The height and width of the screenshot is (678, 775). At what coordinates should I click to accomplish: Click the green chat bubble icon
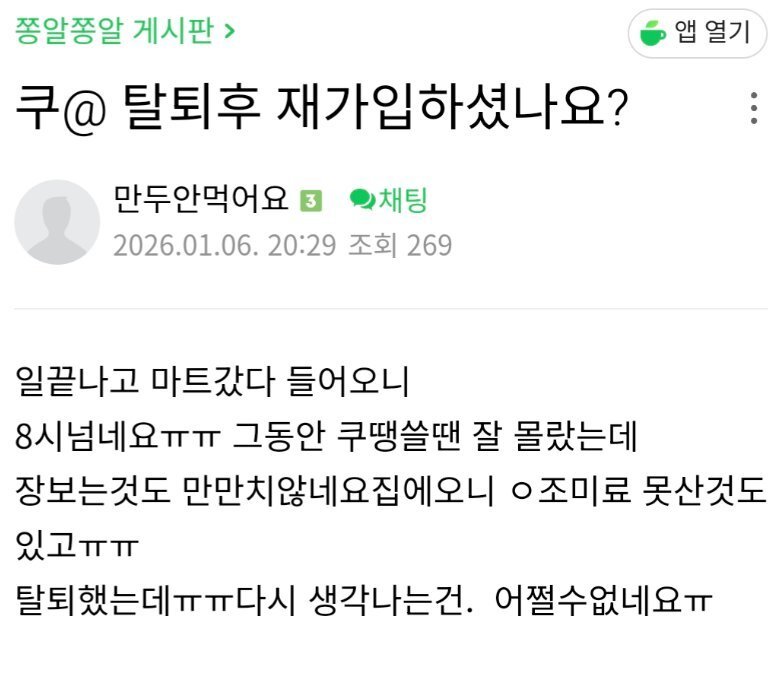(360, 201)
